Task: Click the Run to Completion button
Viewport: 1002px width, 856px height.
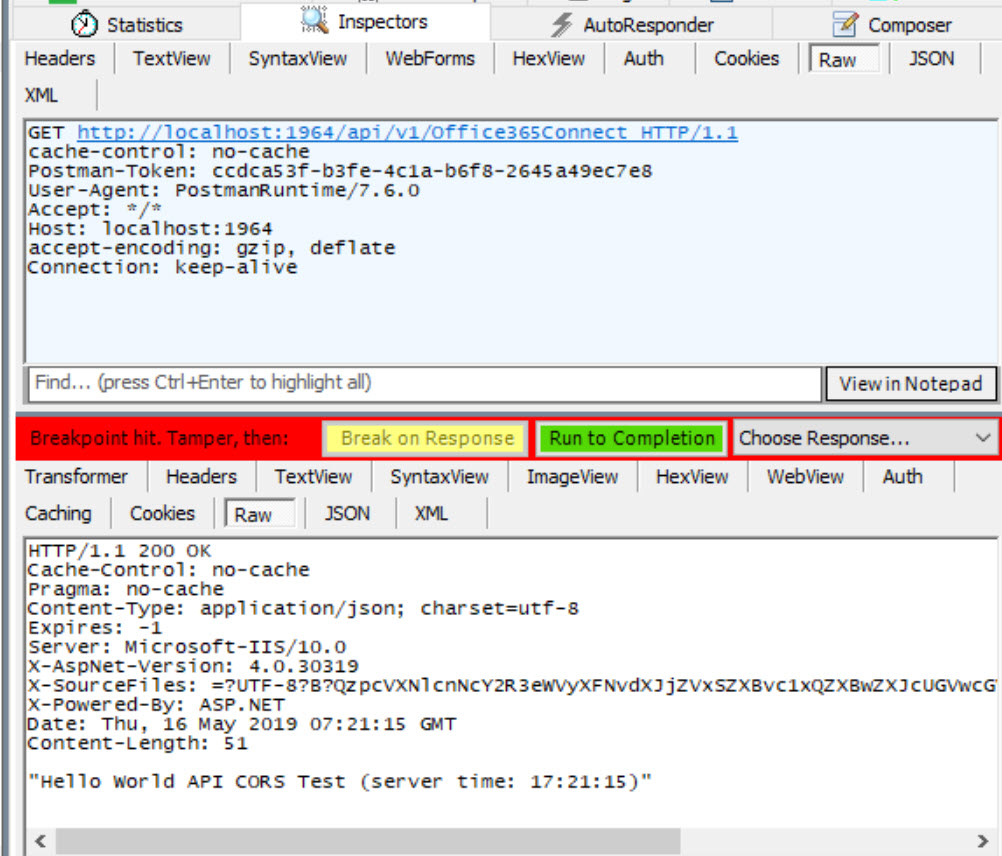Action: pos(632,438)
